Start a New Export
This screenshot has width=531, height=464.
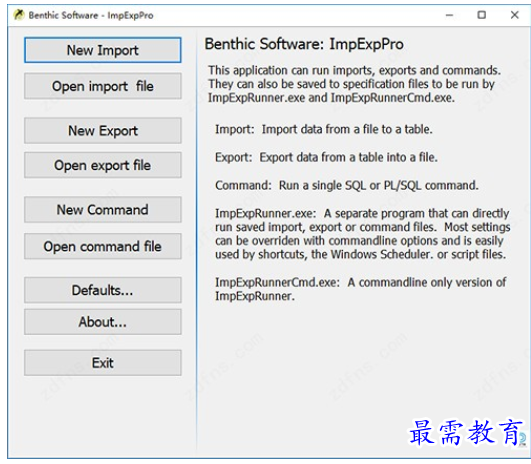point(103,130)
